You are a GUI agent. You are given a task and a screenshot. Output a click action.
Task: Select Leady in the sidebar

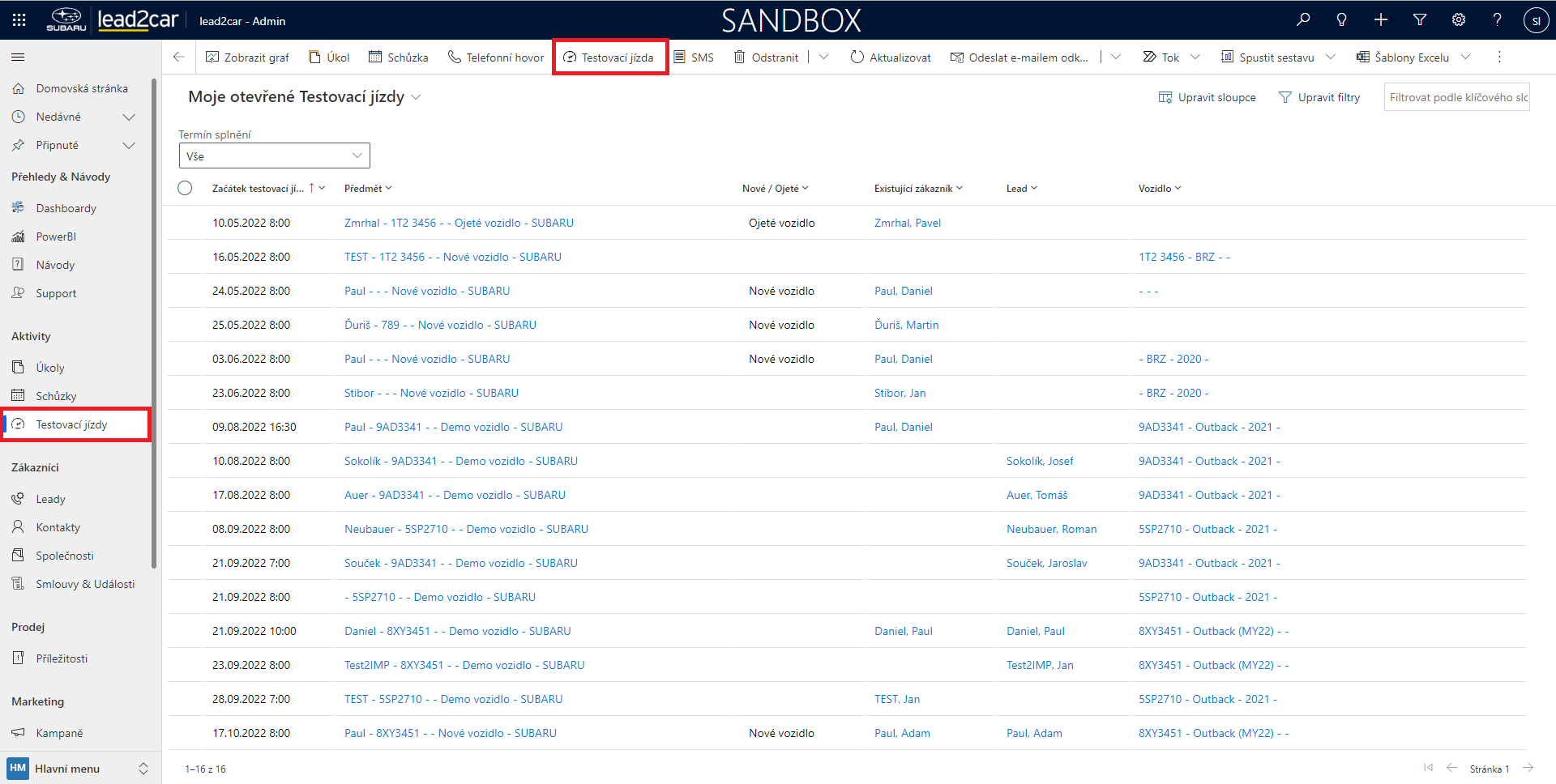(50, 499)
